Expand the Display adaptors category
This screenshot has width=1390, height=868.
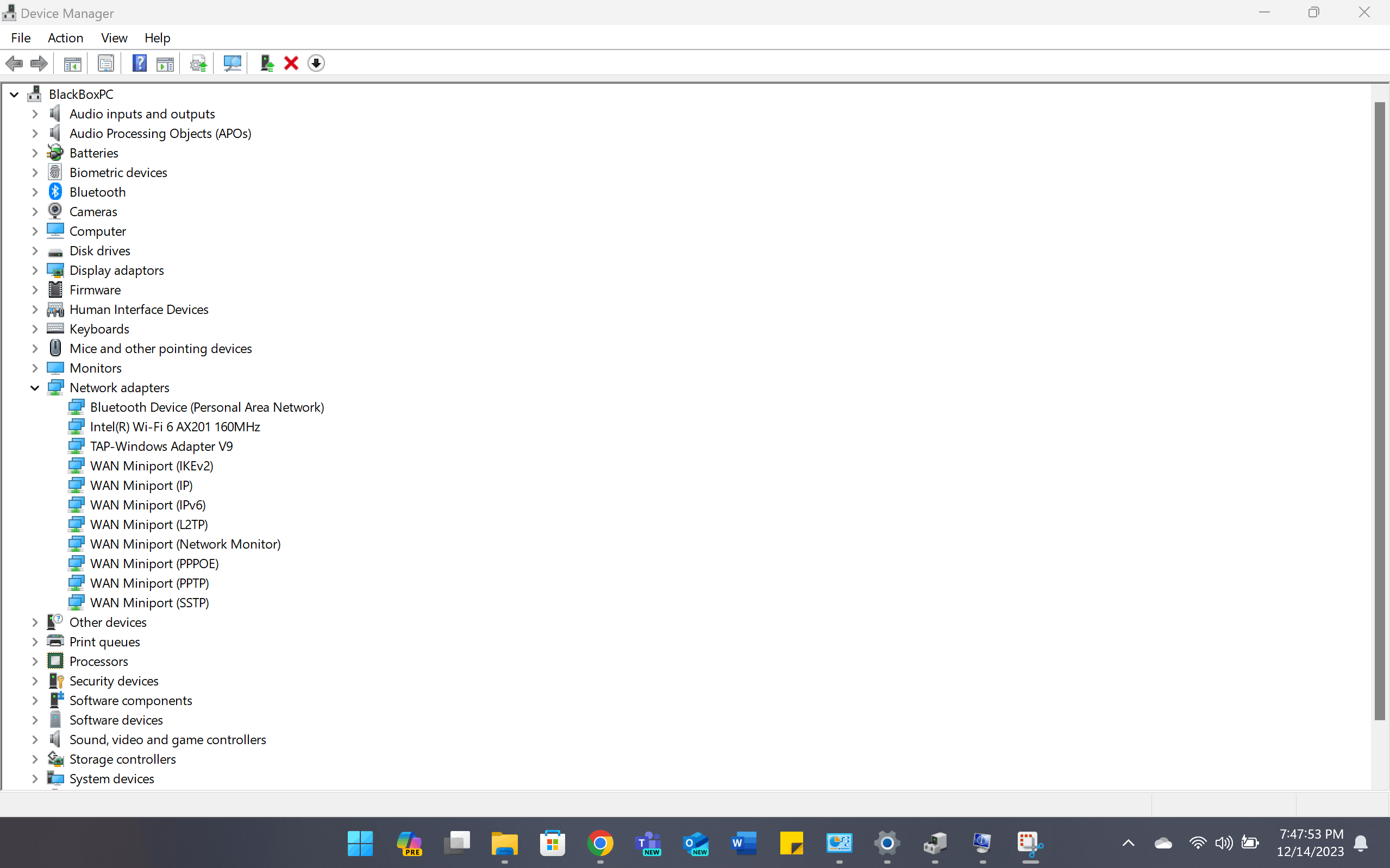[34, 271]
